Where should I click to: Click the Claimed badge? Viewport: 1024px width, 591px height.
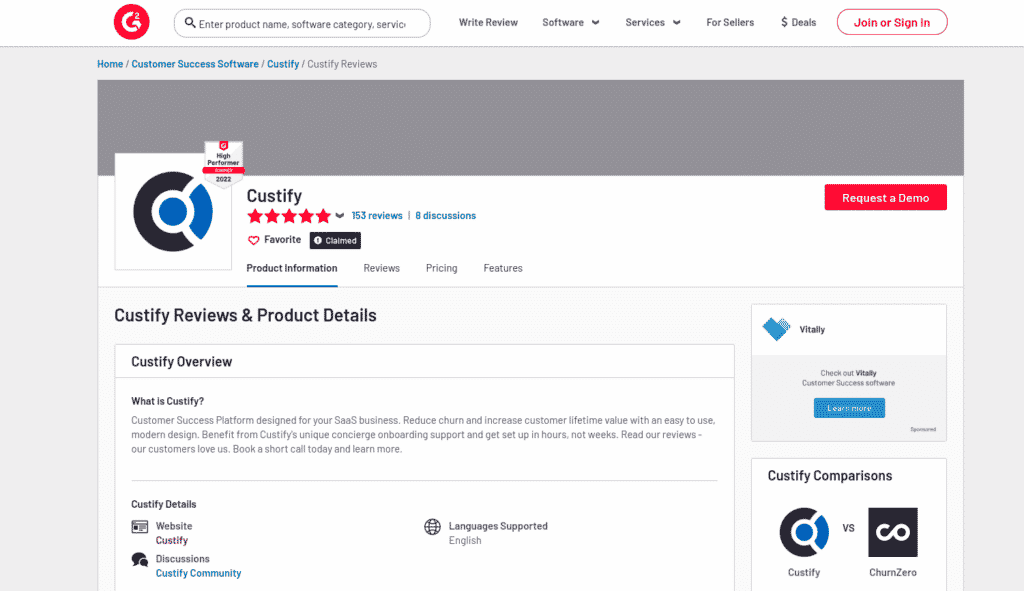point(335,240)
